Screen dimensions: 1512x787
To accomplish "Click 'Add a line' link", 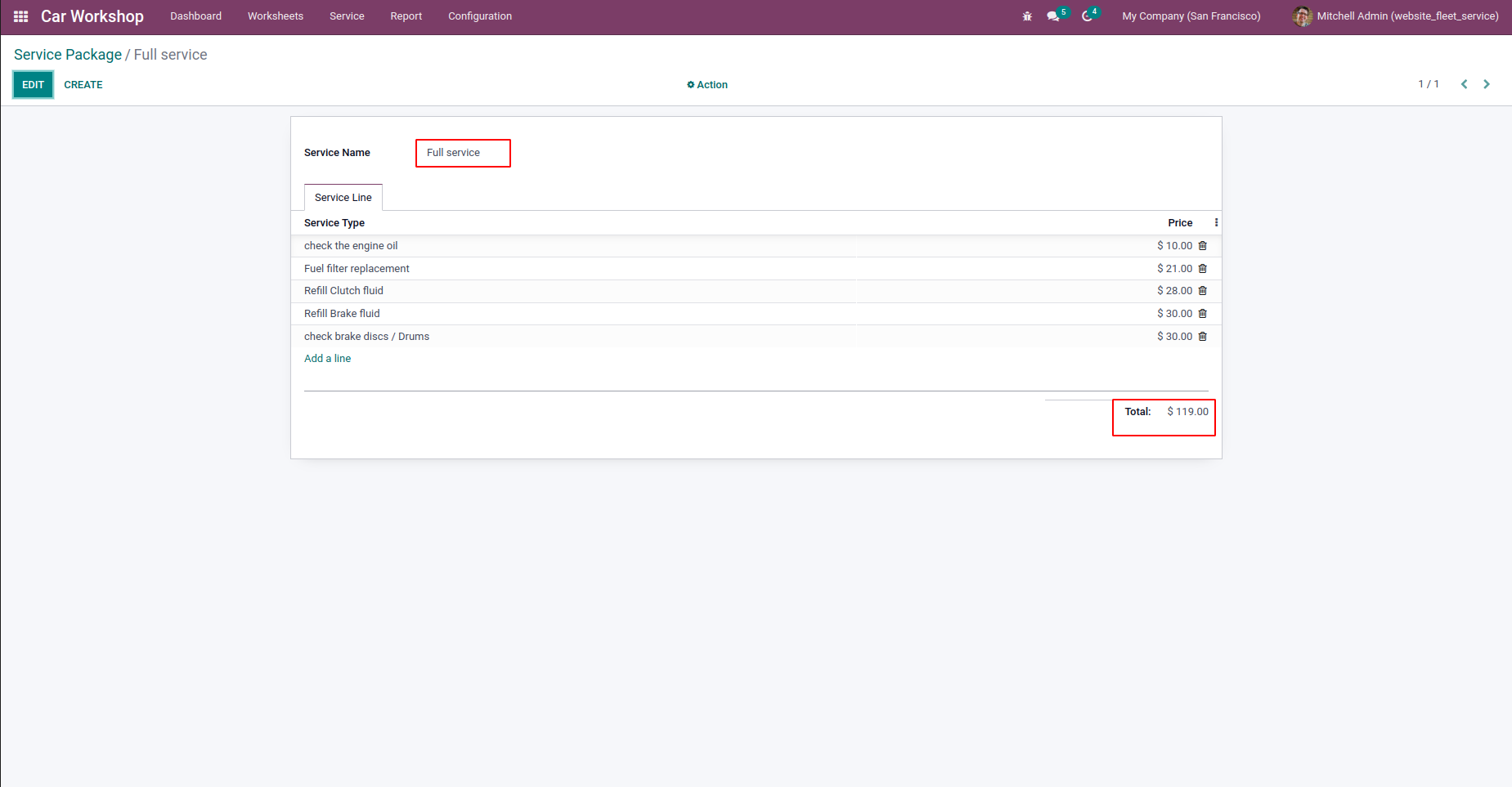I will tap(327, 359).
